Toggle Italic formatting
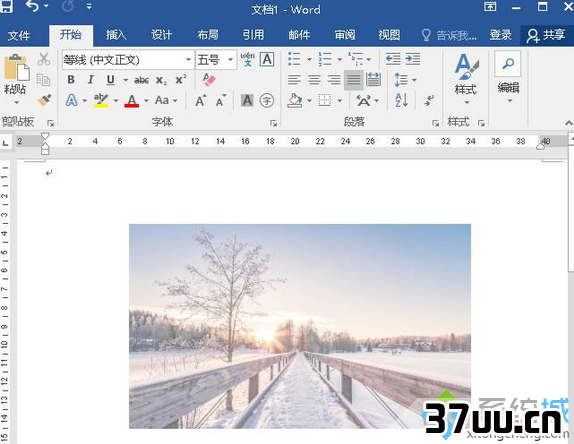Screen dimensions: 574x444 pyautogui.click(x=90, y=79)
